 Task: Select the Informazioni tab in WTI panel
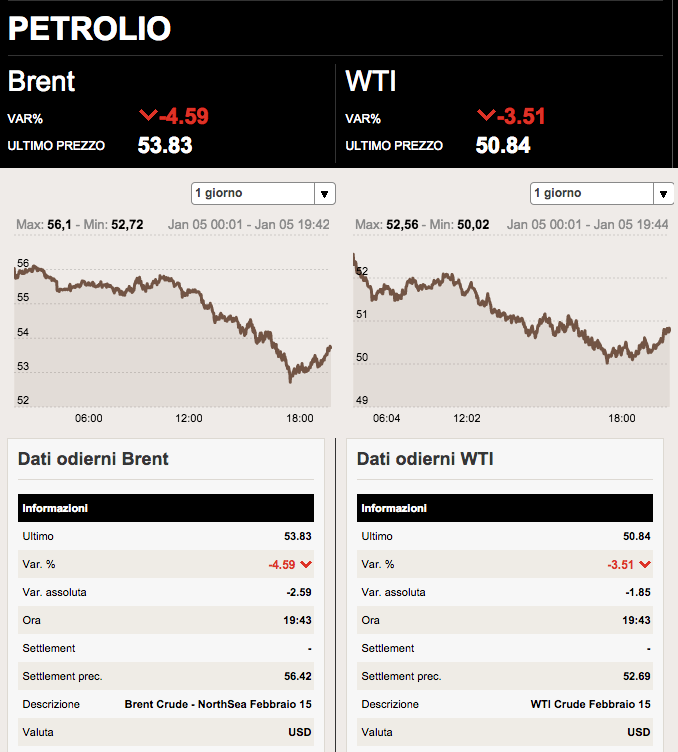(x=395, y=508)
